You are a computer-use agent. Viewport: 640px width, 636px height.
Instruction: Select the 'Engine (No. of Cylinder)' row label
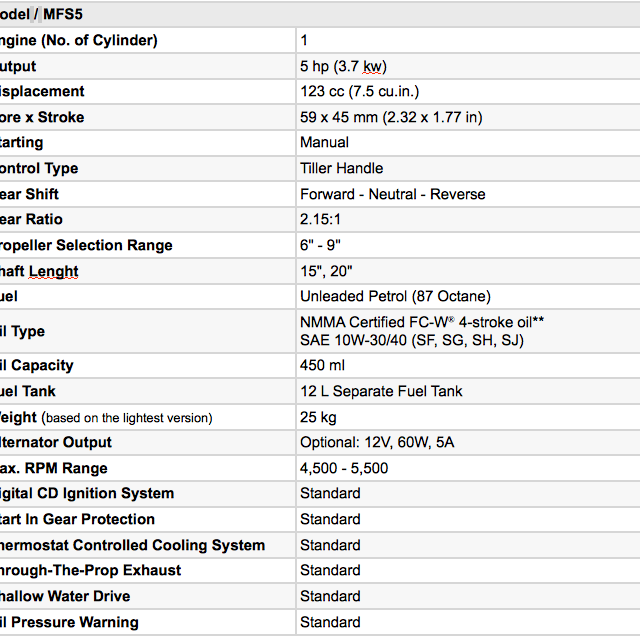(79, 40)
